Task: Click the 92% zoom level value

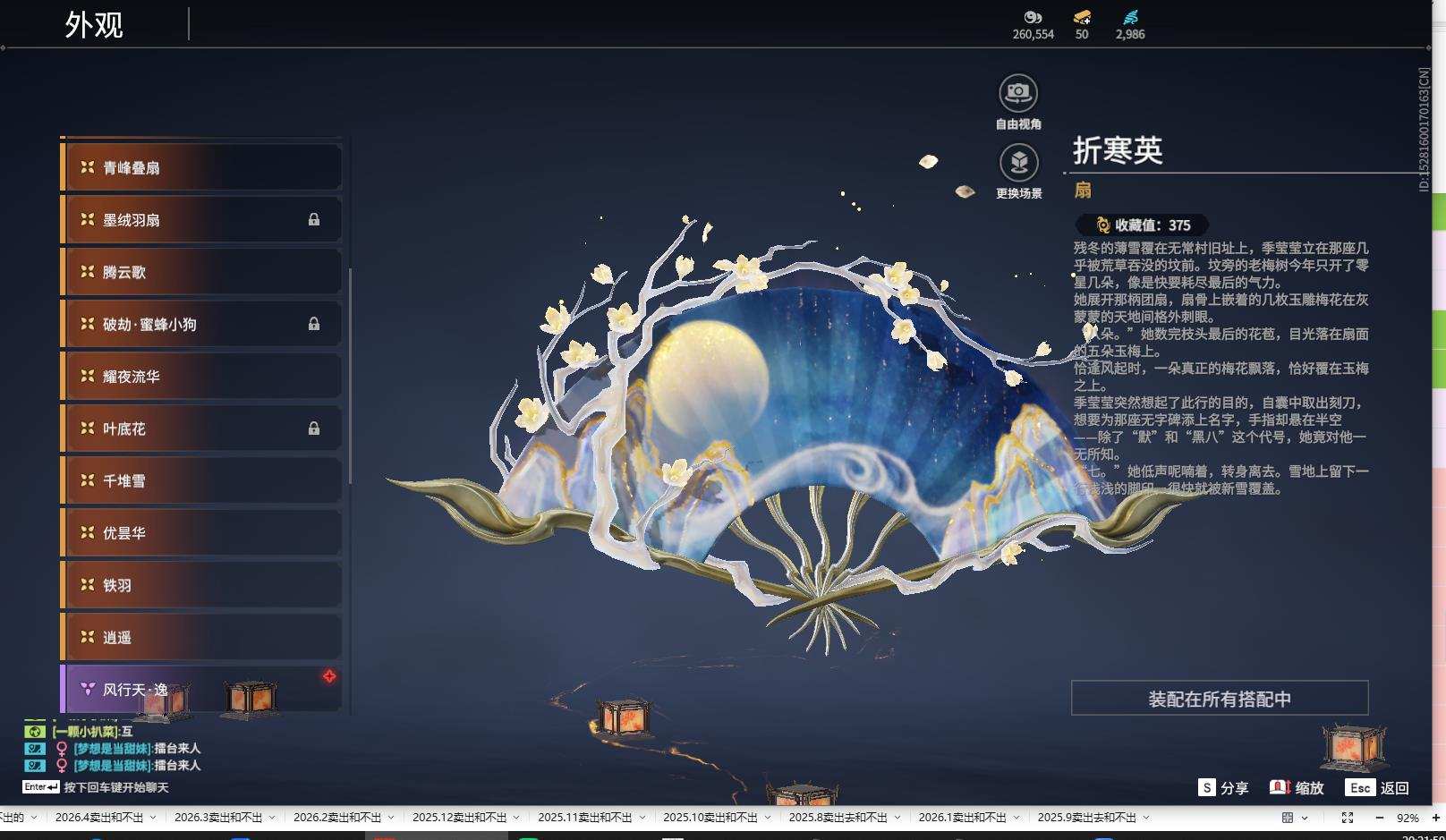Action: (x=1408, y=818)
